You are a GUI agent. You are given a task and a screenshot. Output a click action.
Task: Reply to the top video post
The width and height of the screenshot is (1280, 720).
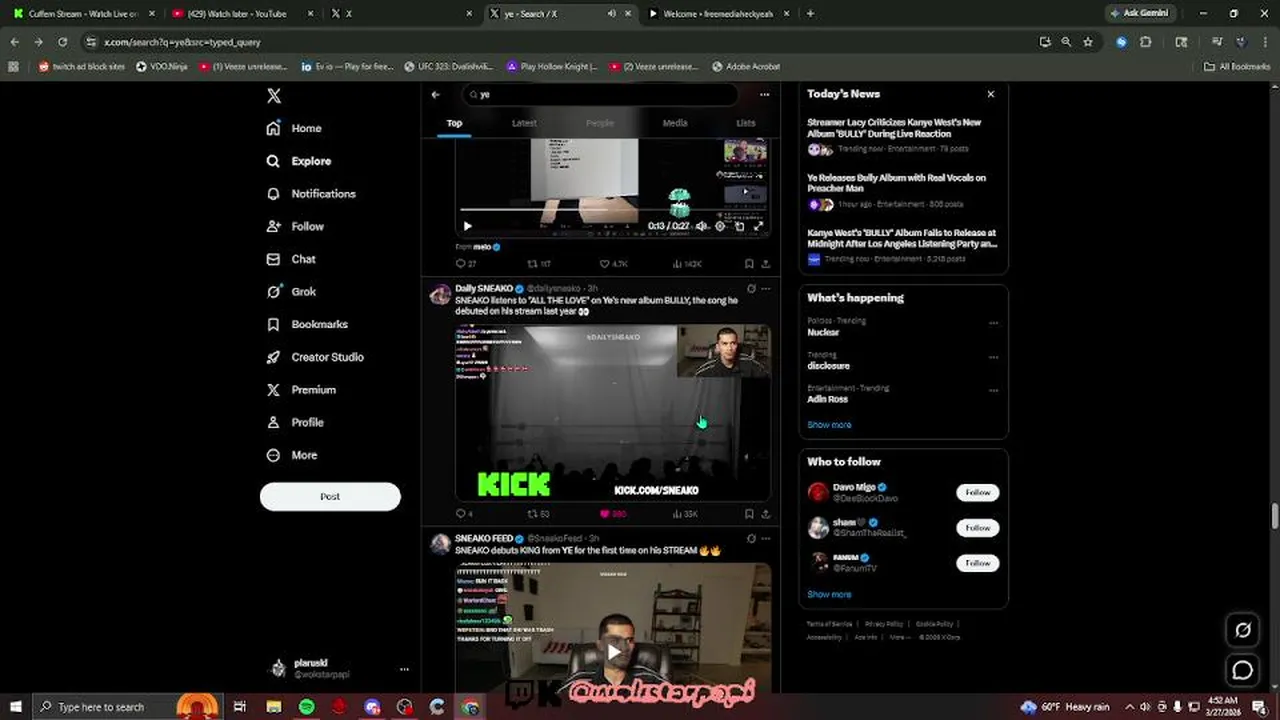[x=465, y=264]
